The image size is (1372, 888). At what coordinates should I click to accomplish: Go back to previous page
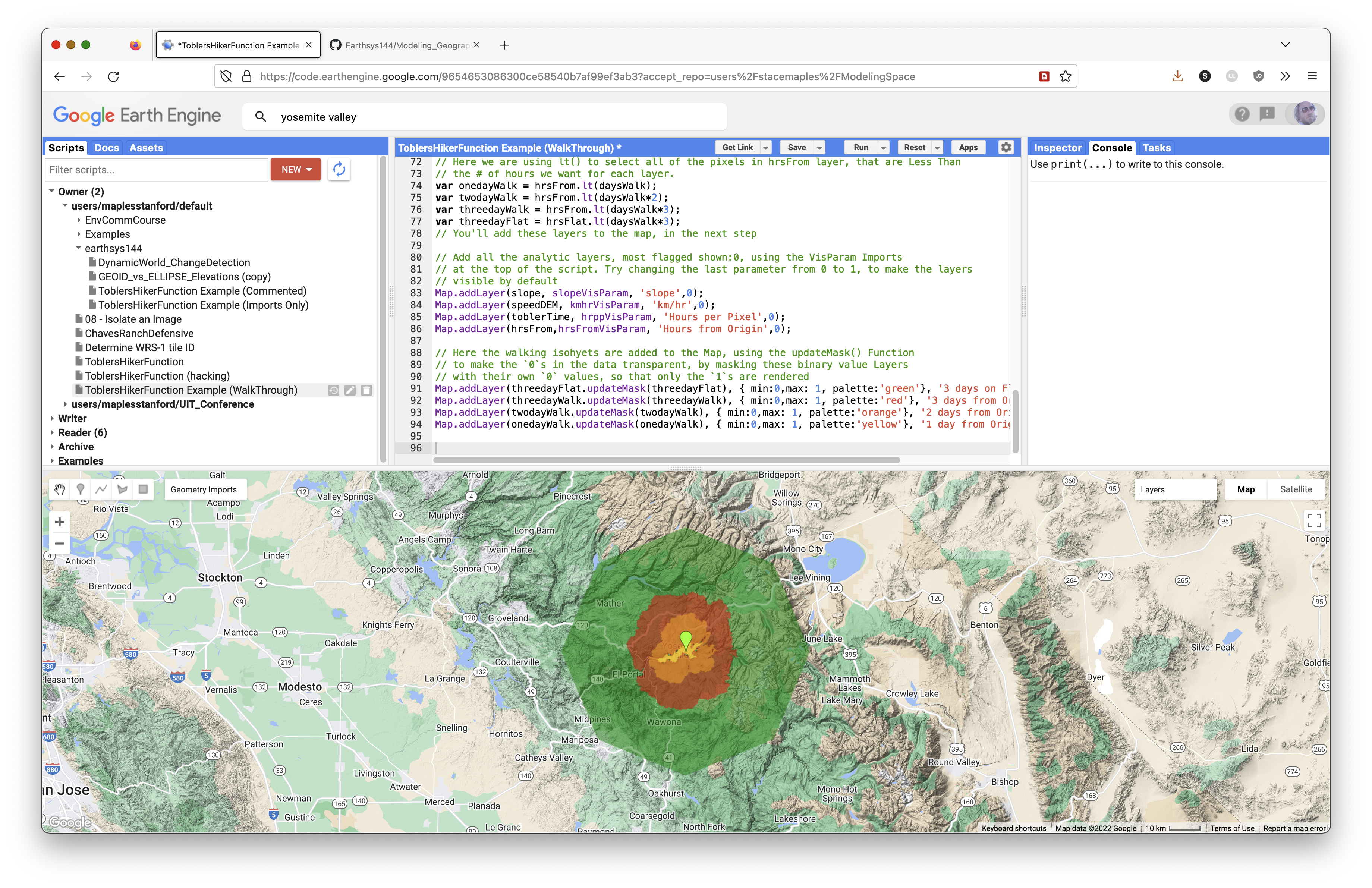[59, 76]
